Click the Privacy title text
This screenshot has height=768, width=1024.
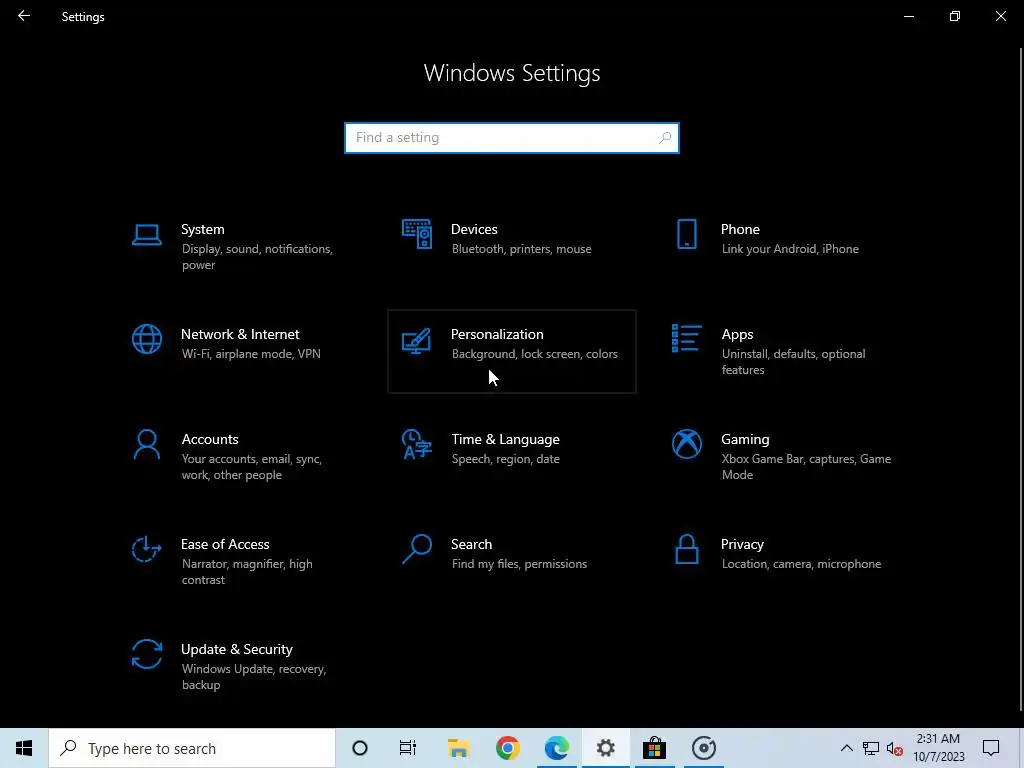(x=742, y=545)
